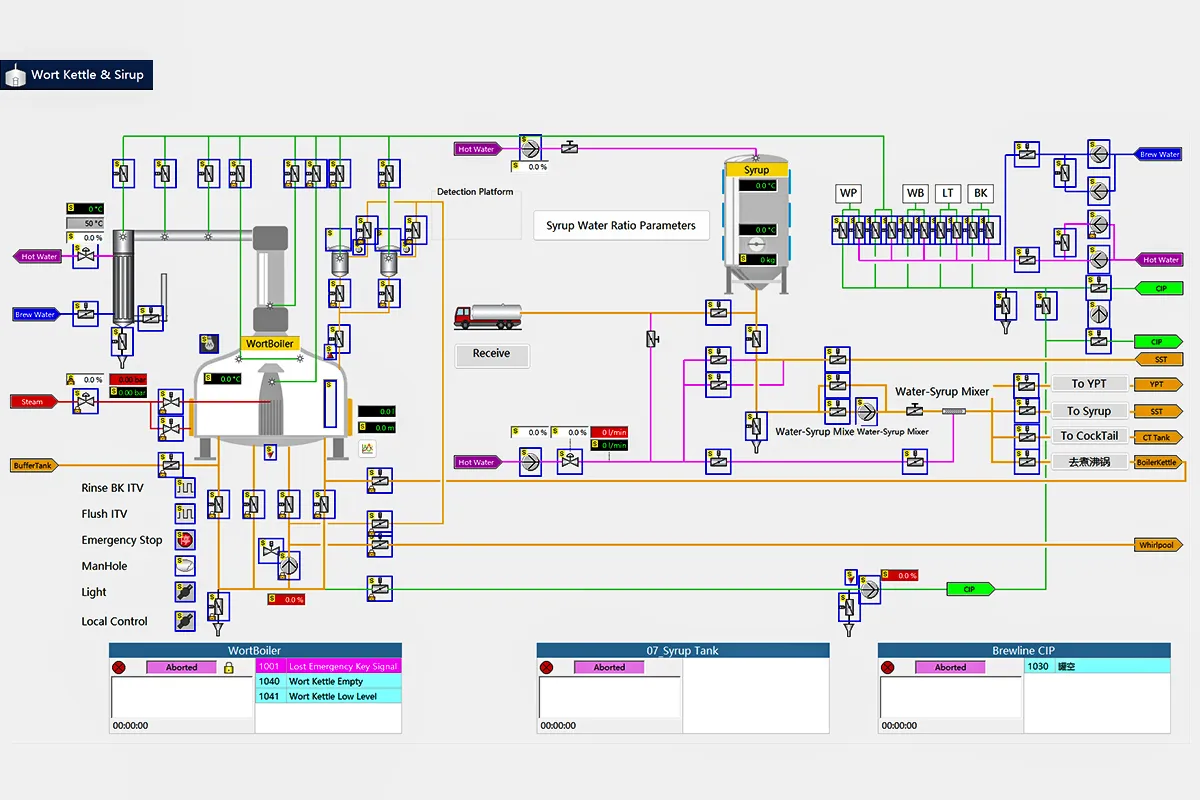Click the YPT destination tag

coord(1159,384)
